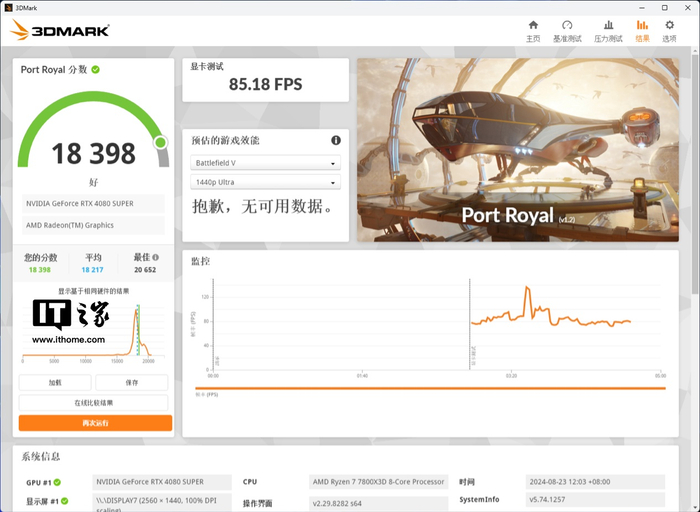The height and width of the screenshot is (512, 700).
Task: Click the average score 18 217
Action: click(92, 270)
